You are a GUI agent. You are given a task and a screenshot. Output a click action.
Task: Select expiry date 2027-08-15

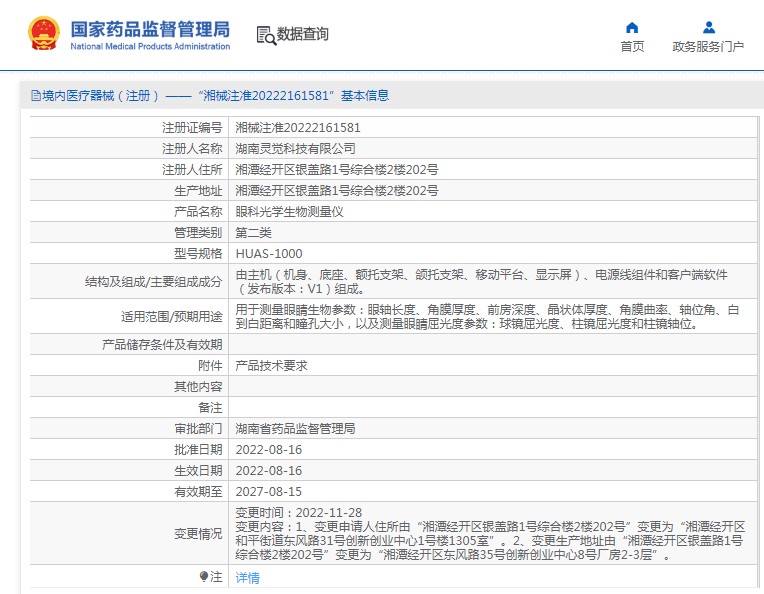click(269, 491)
